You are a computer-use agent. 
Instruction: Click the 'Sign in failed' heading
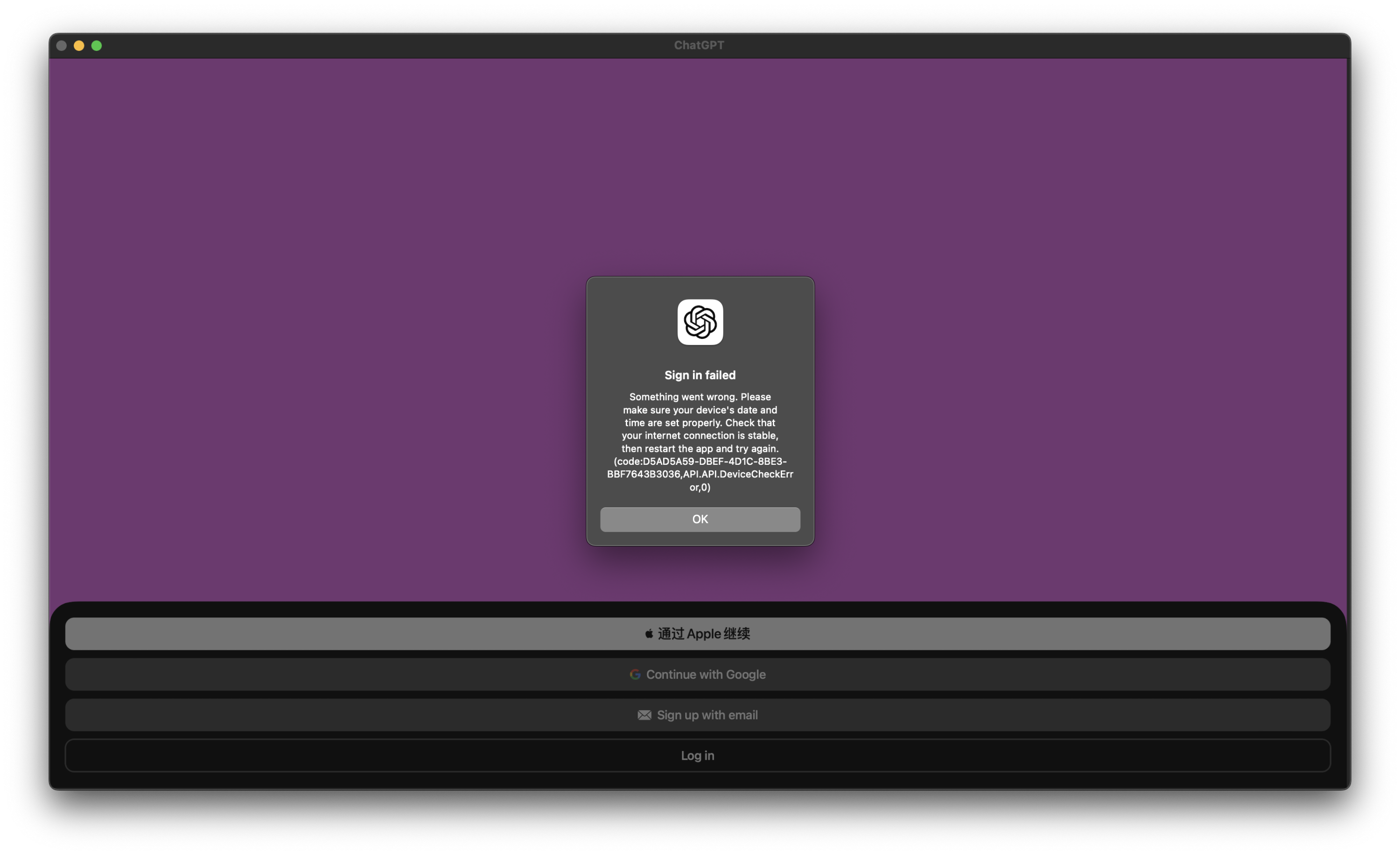[x=700, y=375]
